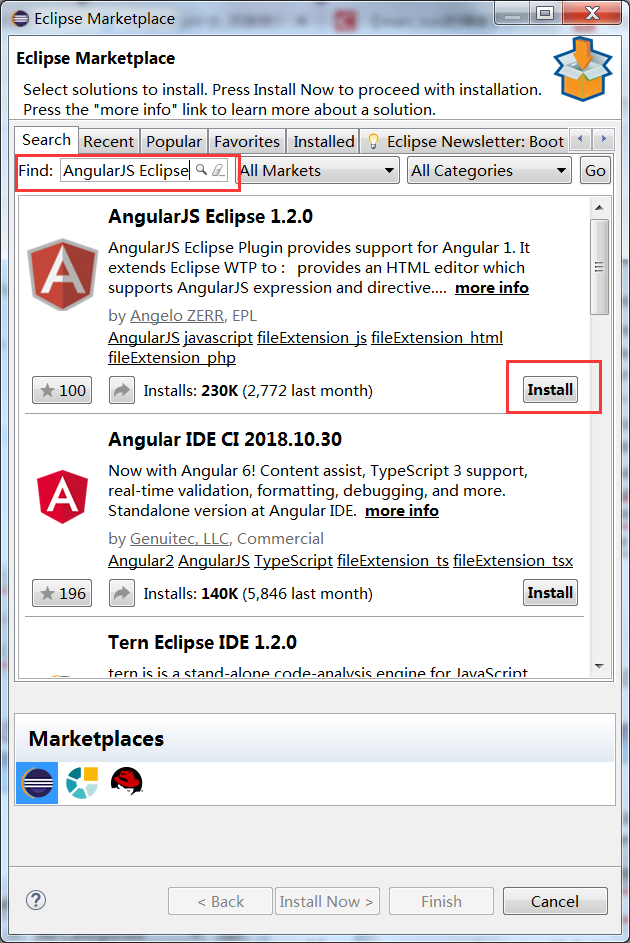Open the Angelo ZERR author link
Screen dimensions: 630x943
(x=177, y=316)
